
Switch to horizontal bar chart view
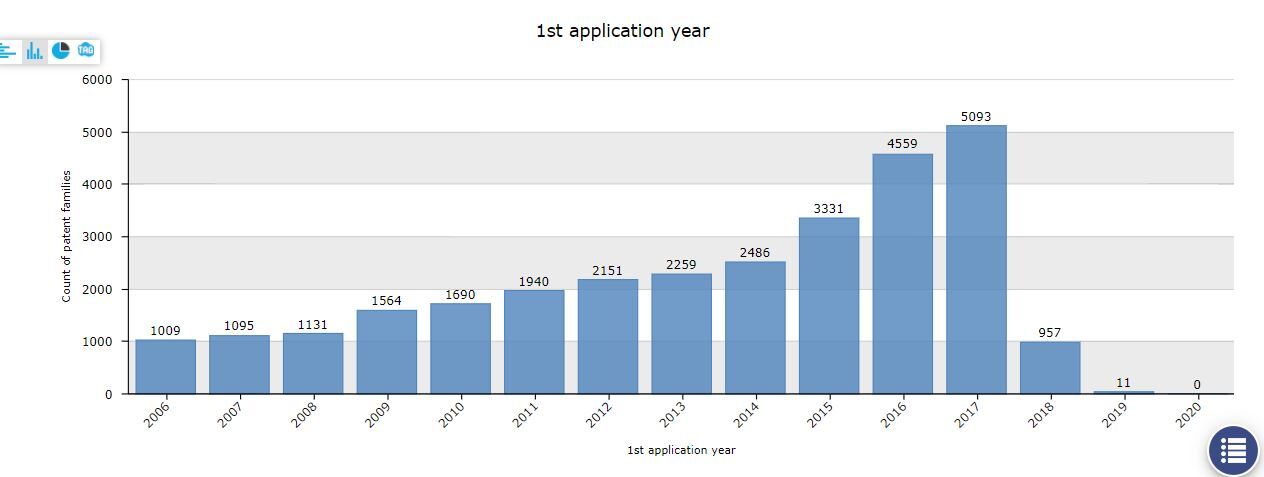tap(9, 51)
